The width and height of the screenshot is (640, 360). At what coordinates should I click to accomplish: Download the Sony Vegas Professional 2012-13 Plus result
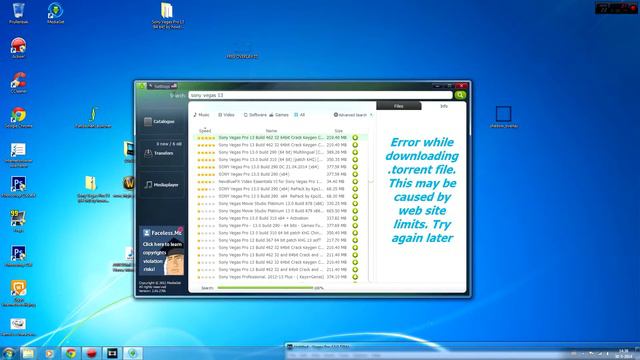355,277
